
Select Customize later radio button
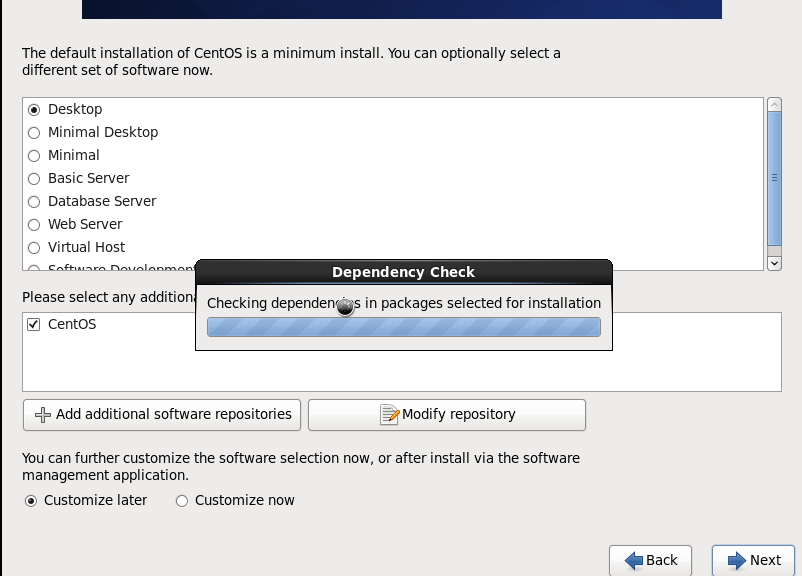coord(31,501)
